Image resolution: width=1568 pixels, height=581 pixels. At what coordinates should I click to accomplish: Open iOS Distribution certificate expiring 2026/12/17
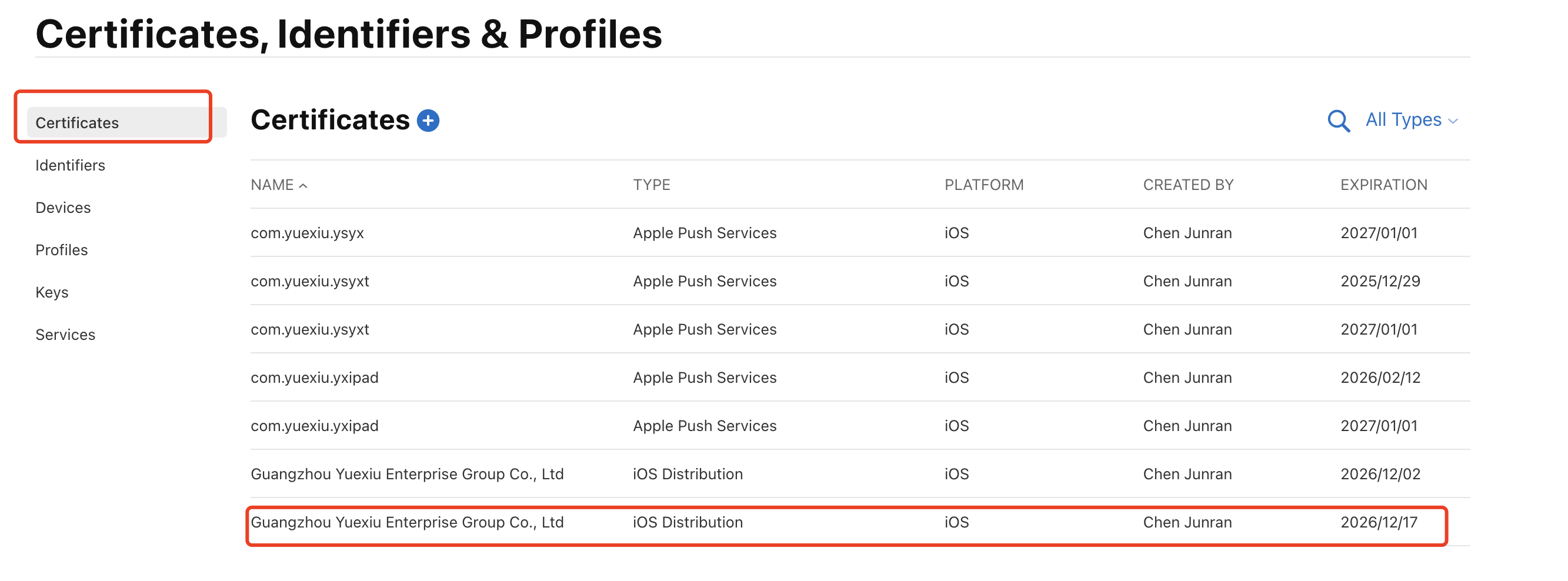406,522
